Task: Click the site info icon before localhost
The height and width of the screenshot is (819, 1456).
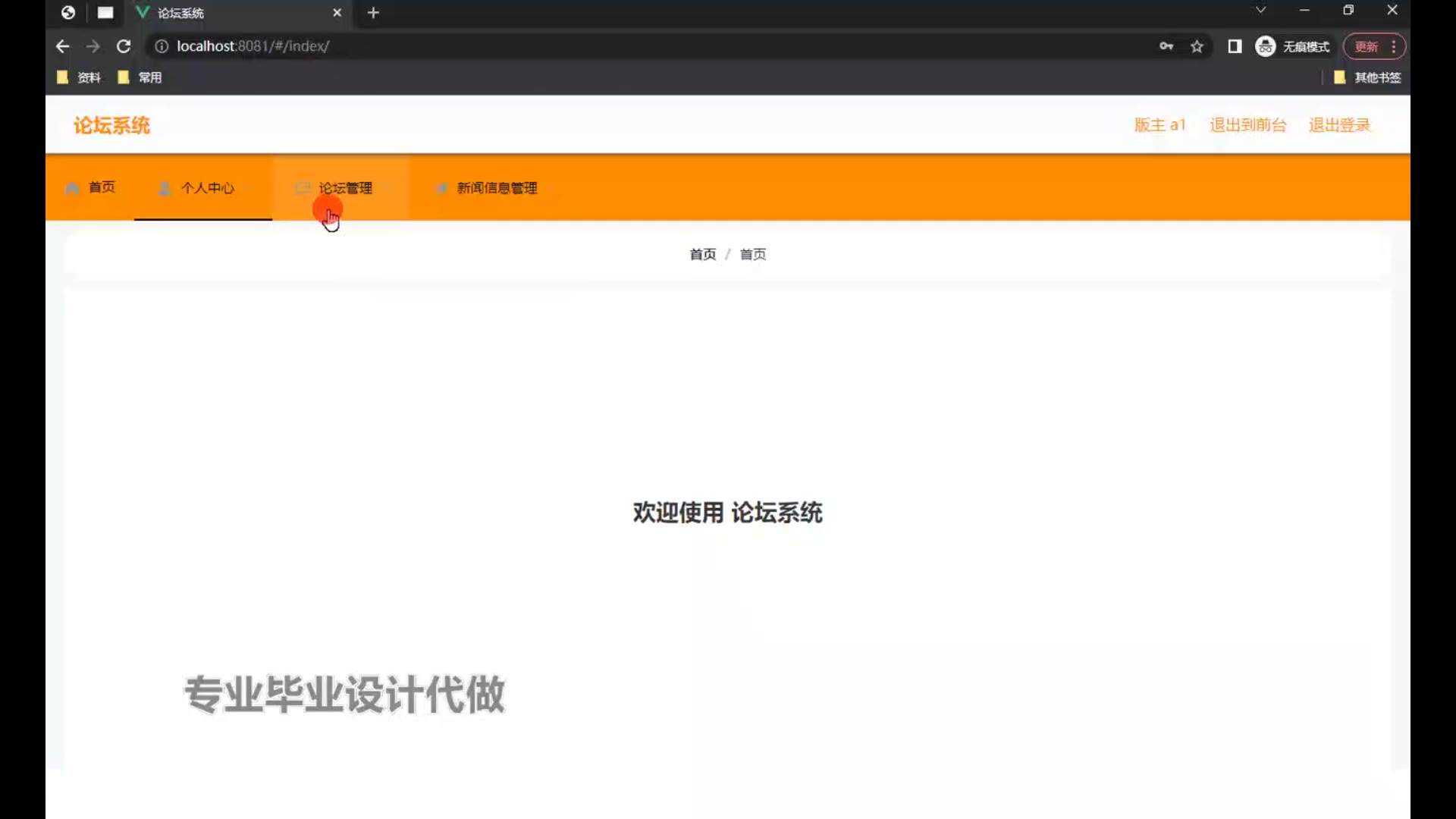Action: 162,46
